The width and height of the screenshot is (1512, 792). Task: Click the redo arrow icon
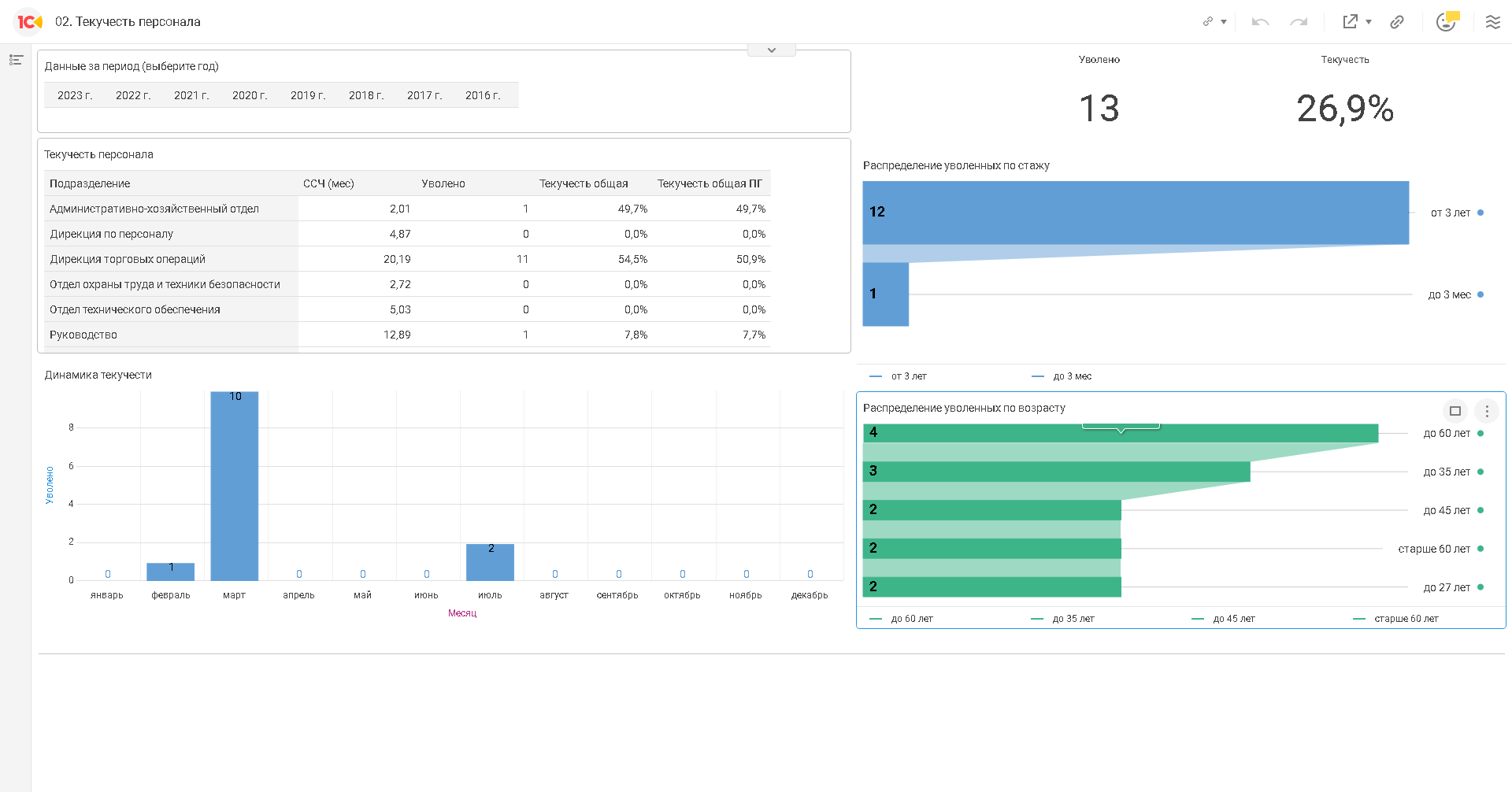pyautogui.click(x=1299, y=22)
